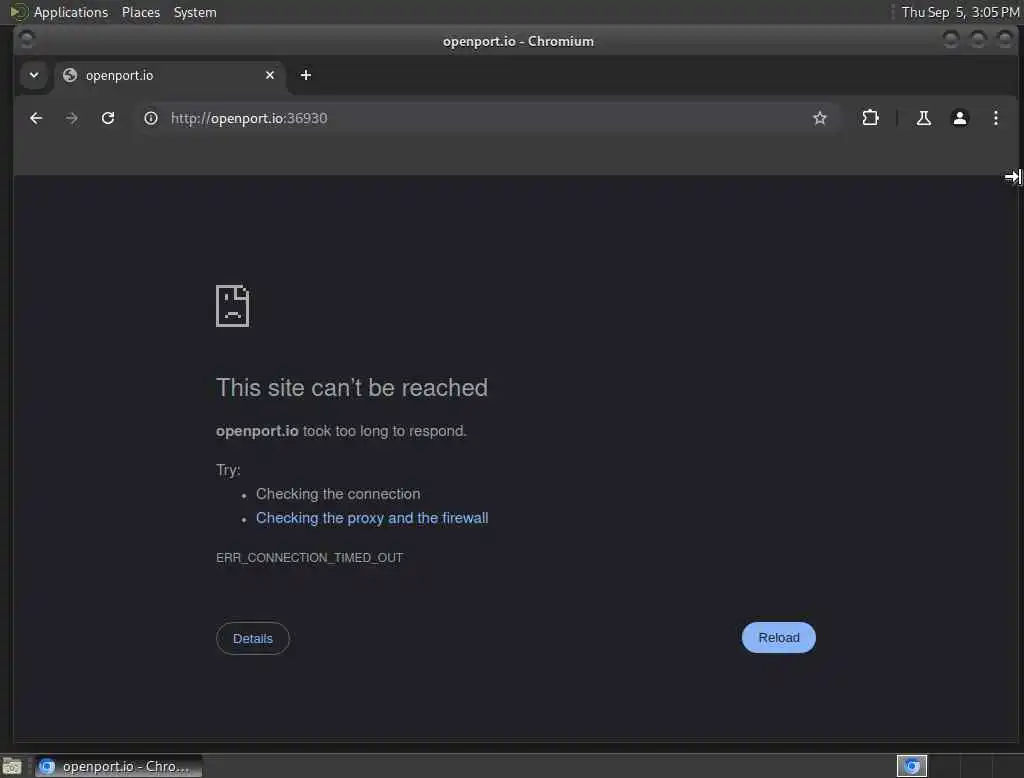Open the System menu
Viewport: 1024px width, 778px height.
195,12
